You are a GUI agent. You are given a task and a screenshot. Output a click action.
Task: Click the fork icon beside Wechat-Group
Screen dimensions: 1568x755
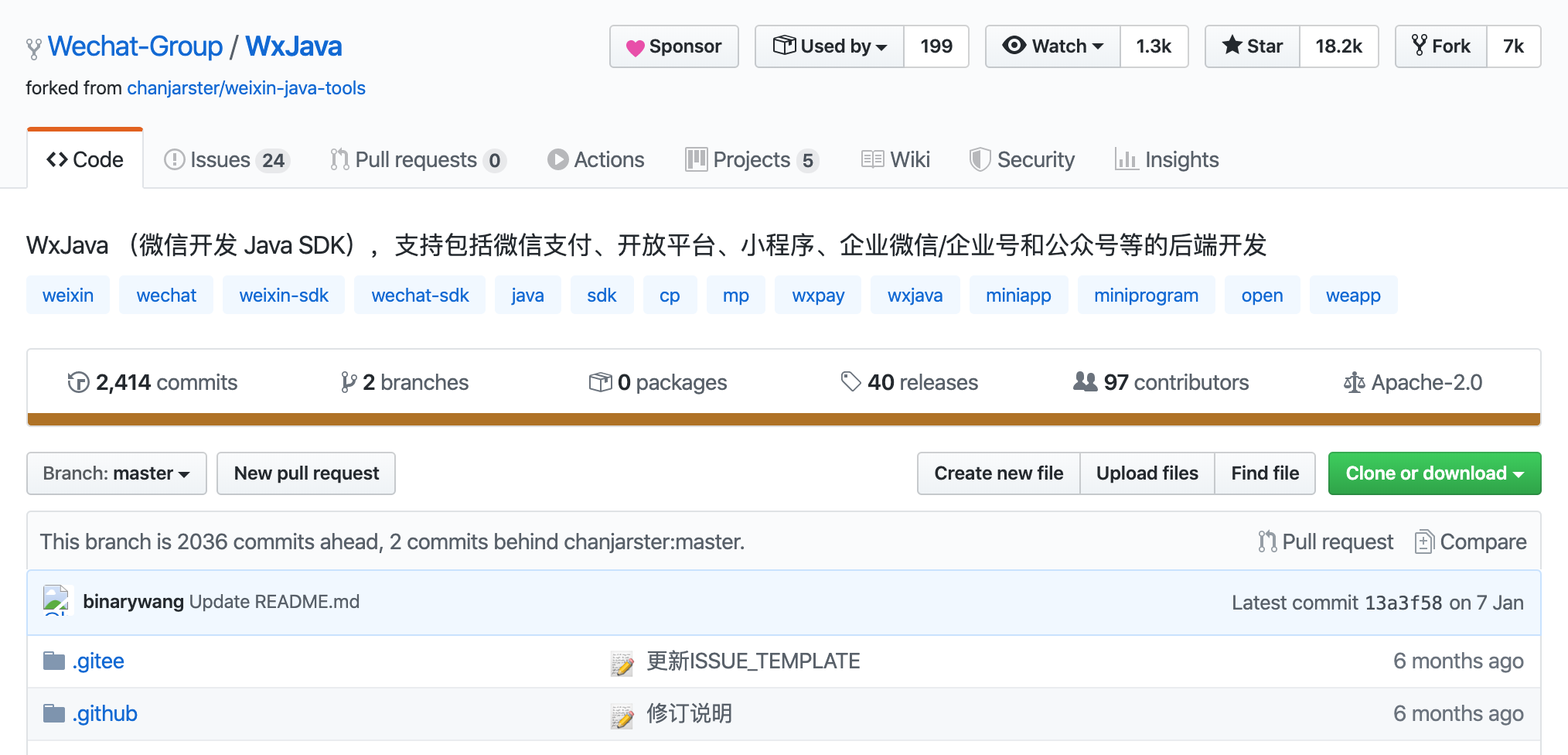point(33,49)
